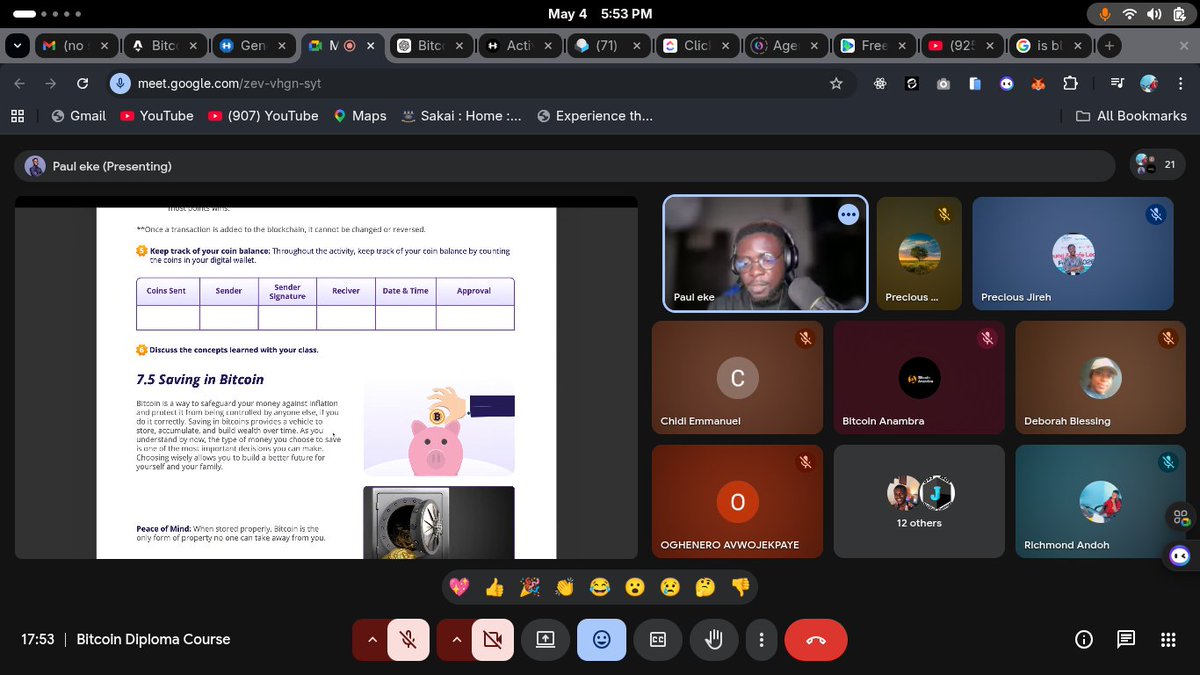This screenshot has height=675, width=1200.
Task: Toggle the emoji reactions bar button
Action: point(601,640)
